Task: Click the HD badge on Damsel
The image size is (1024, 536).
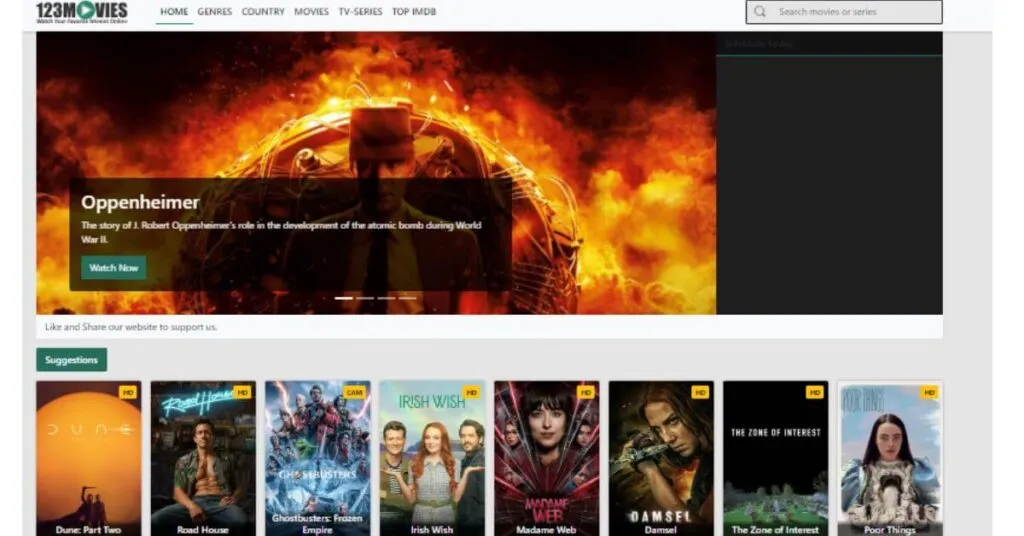Action: tap(700, 392)
